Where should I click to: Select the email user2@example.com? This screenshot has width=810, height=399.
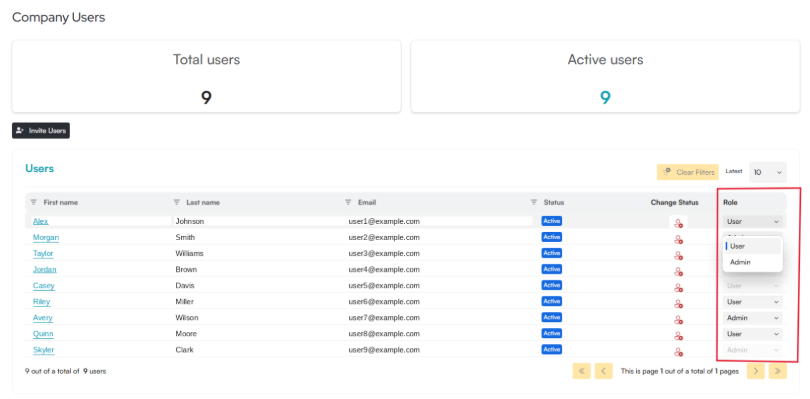(384, 237)
